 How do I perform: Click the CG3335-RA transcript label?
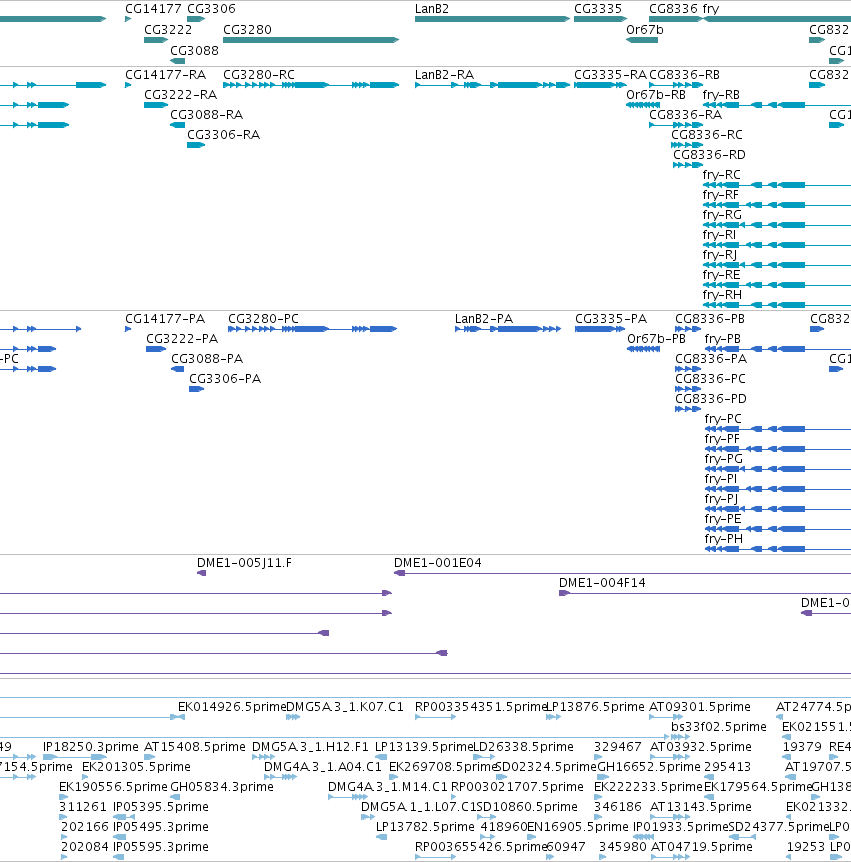(x=610, y=75)
